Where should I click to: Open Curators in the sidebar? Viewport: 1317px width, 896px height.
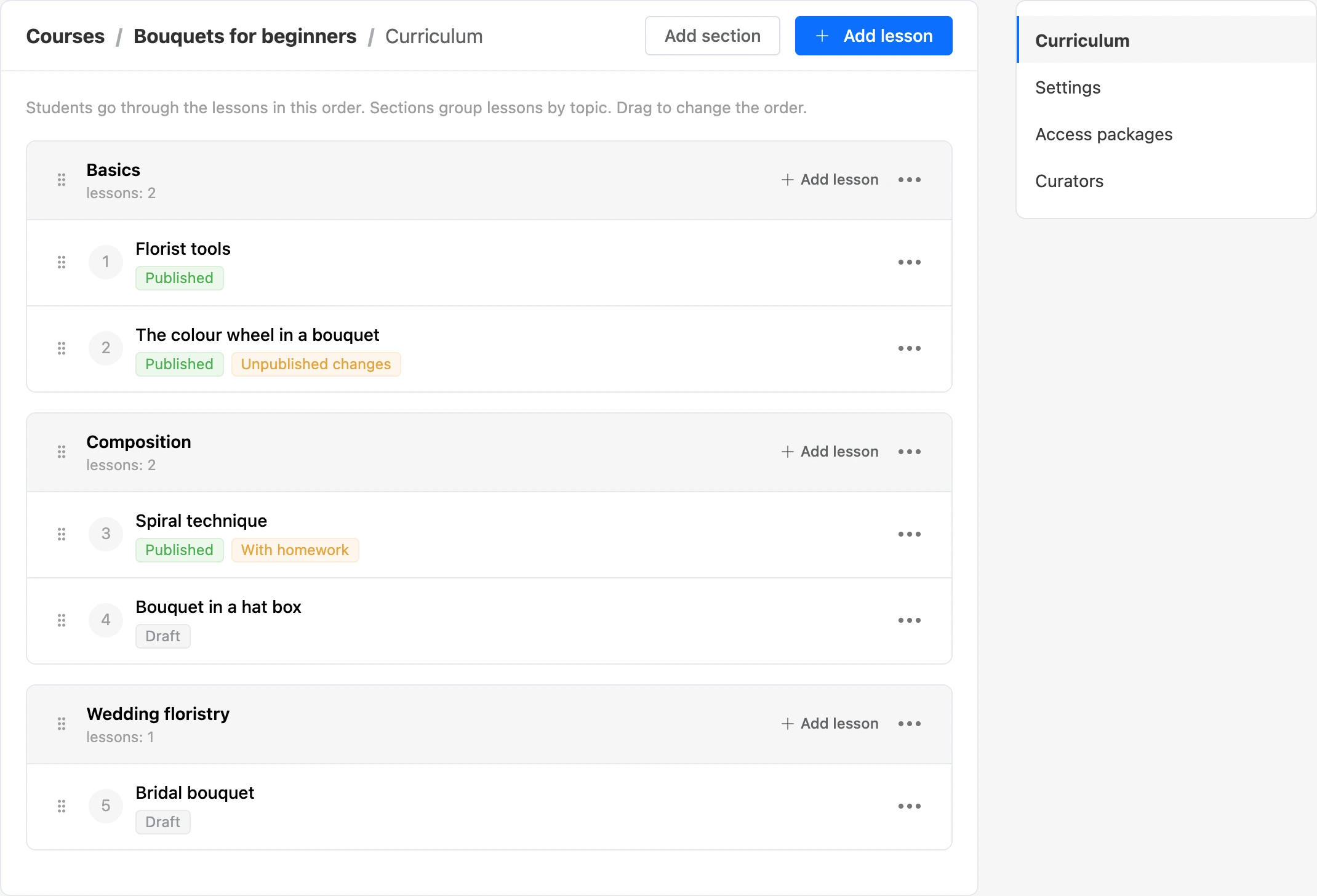(1166, 181)
